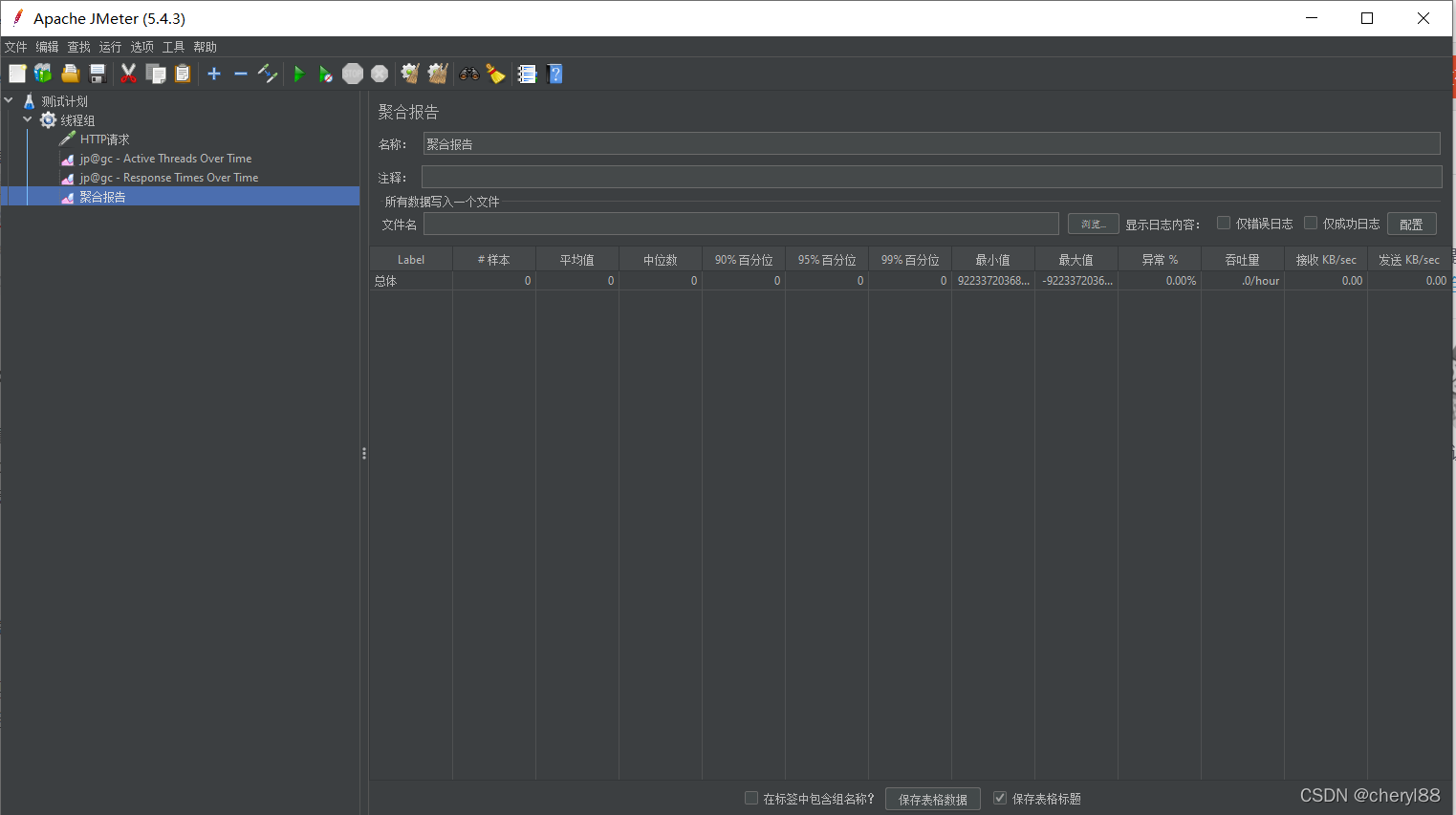Click the 发送 KB/sec column header

1409,260
